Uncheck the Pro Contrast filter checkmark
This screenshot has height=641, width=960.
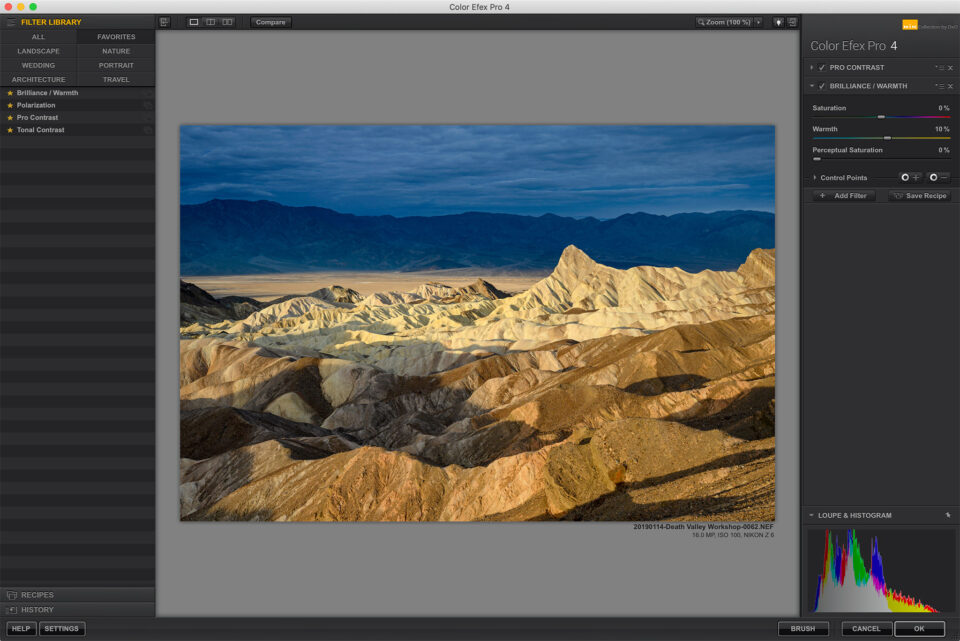821,68
